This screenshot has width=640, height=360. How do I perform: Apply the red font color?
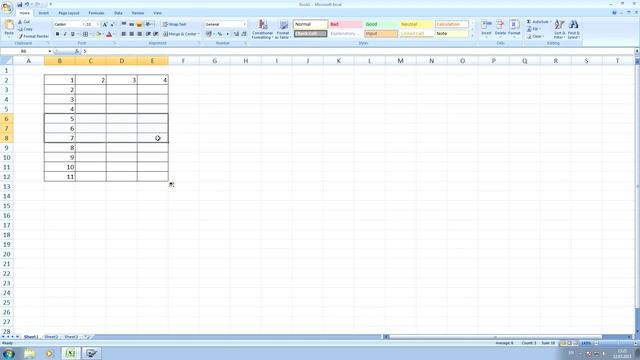pos(109,34)
